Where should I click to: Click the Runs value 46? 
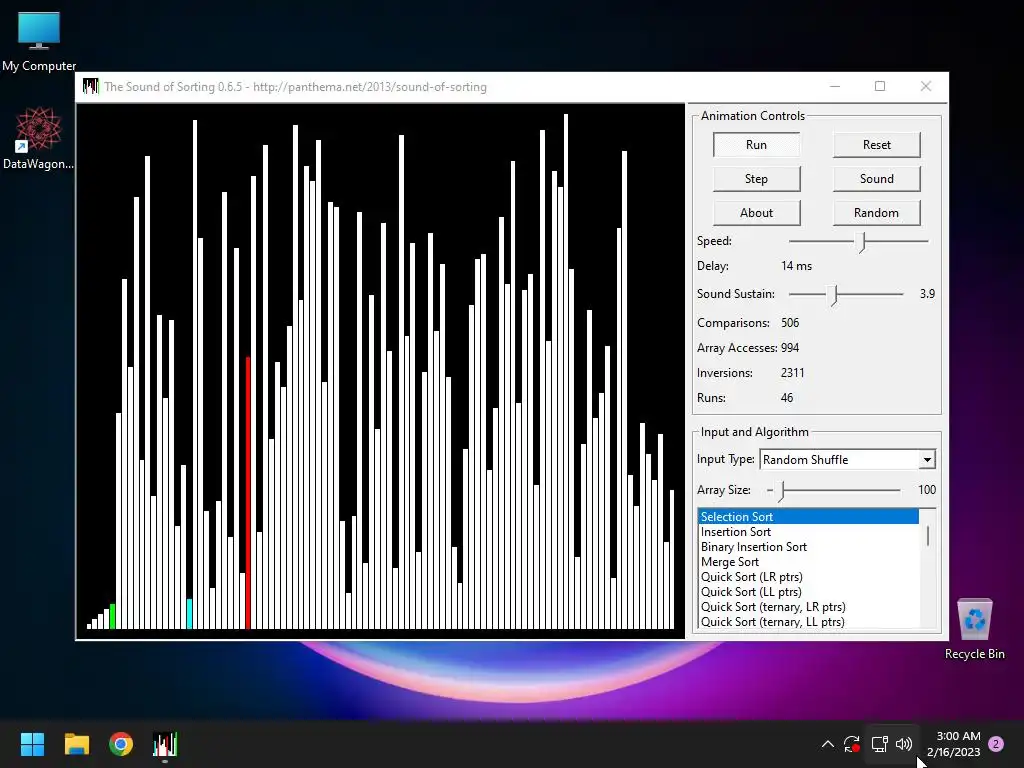[787, 398]
